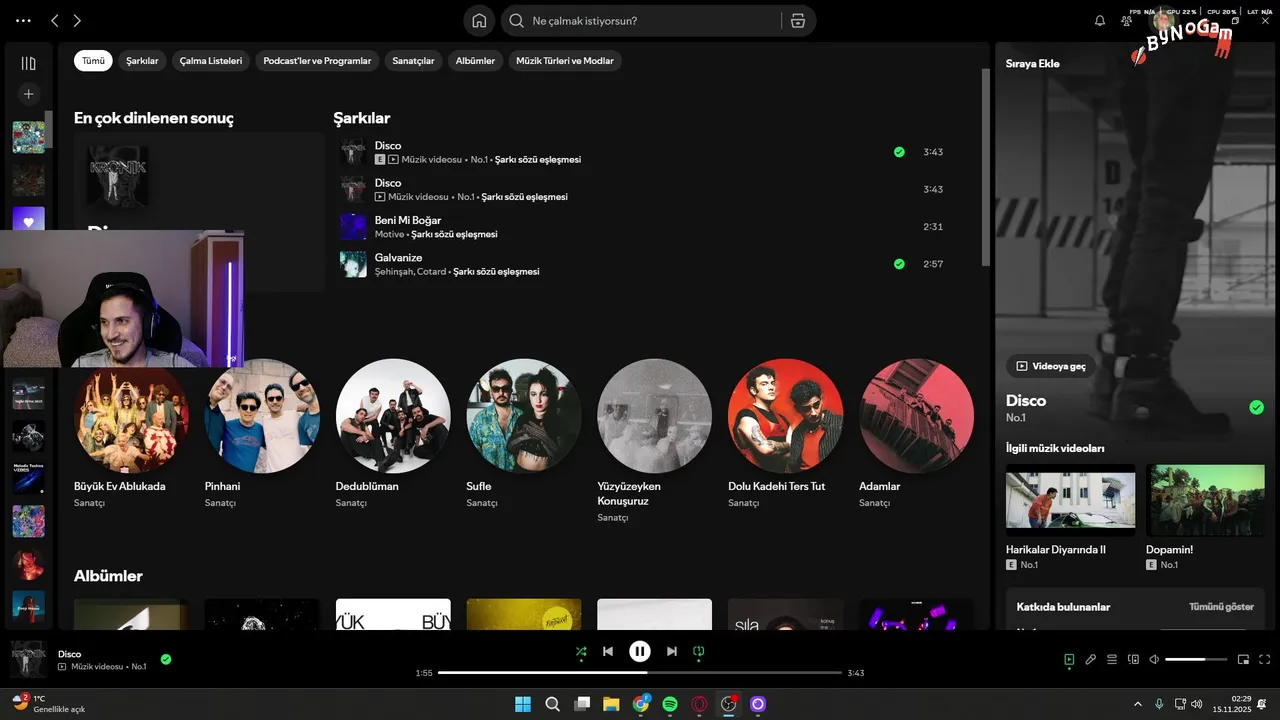
Task: Click the Videoya geç button
Action: (x=1051, y=366)
